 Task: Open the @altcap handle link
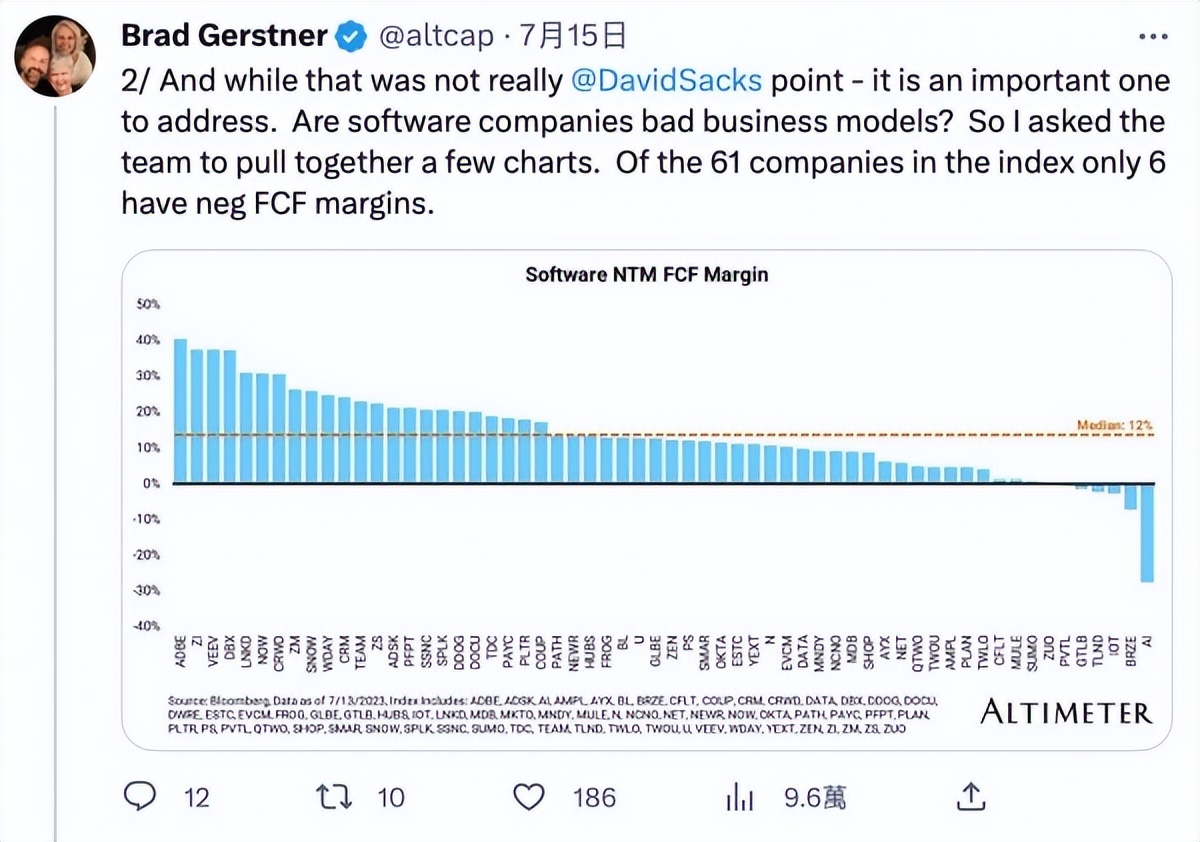coord(436,37)
